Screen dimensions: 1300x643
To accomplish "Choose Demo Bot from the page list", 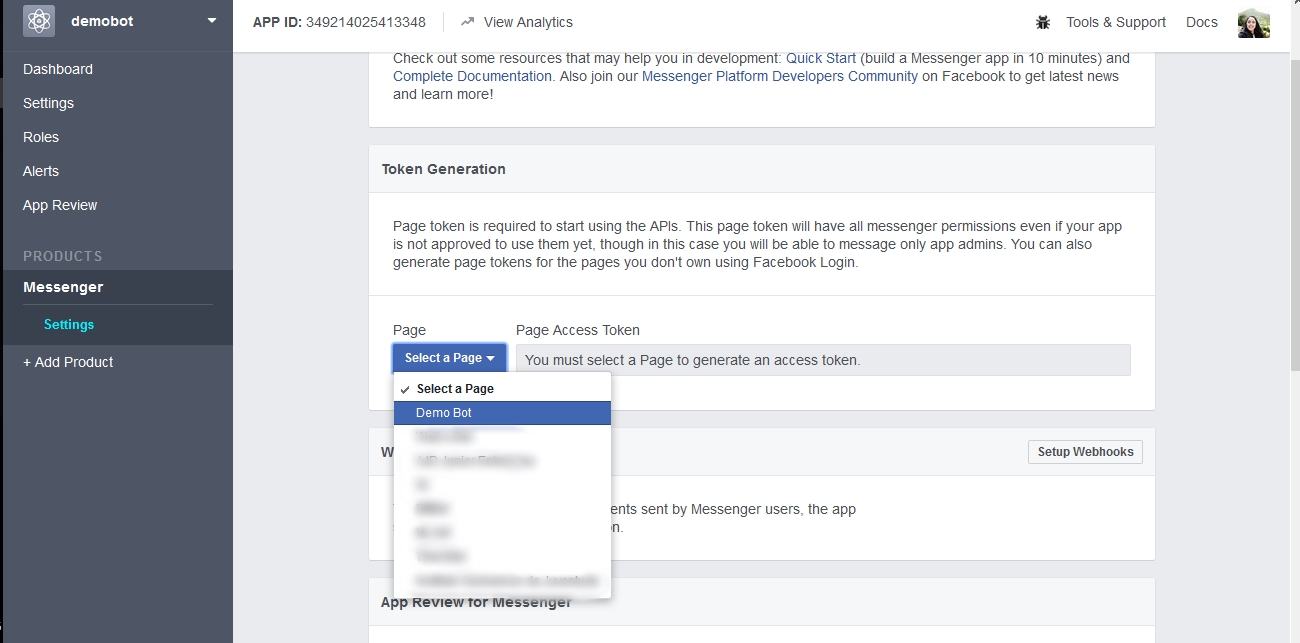I will pyautogui.click(x=502, y=413).
